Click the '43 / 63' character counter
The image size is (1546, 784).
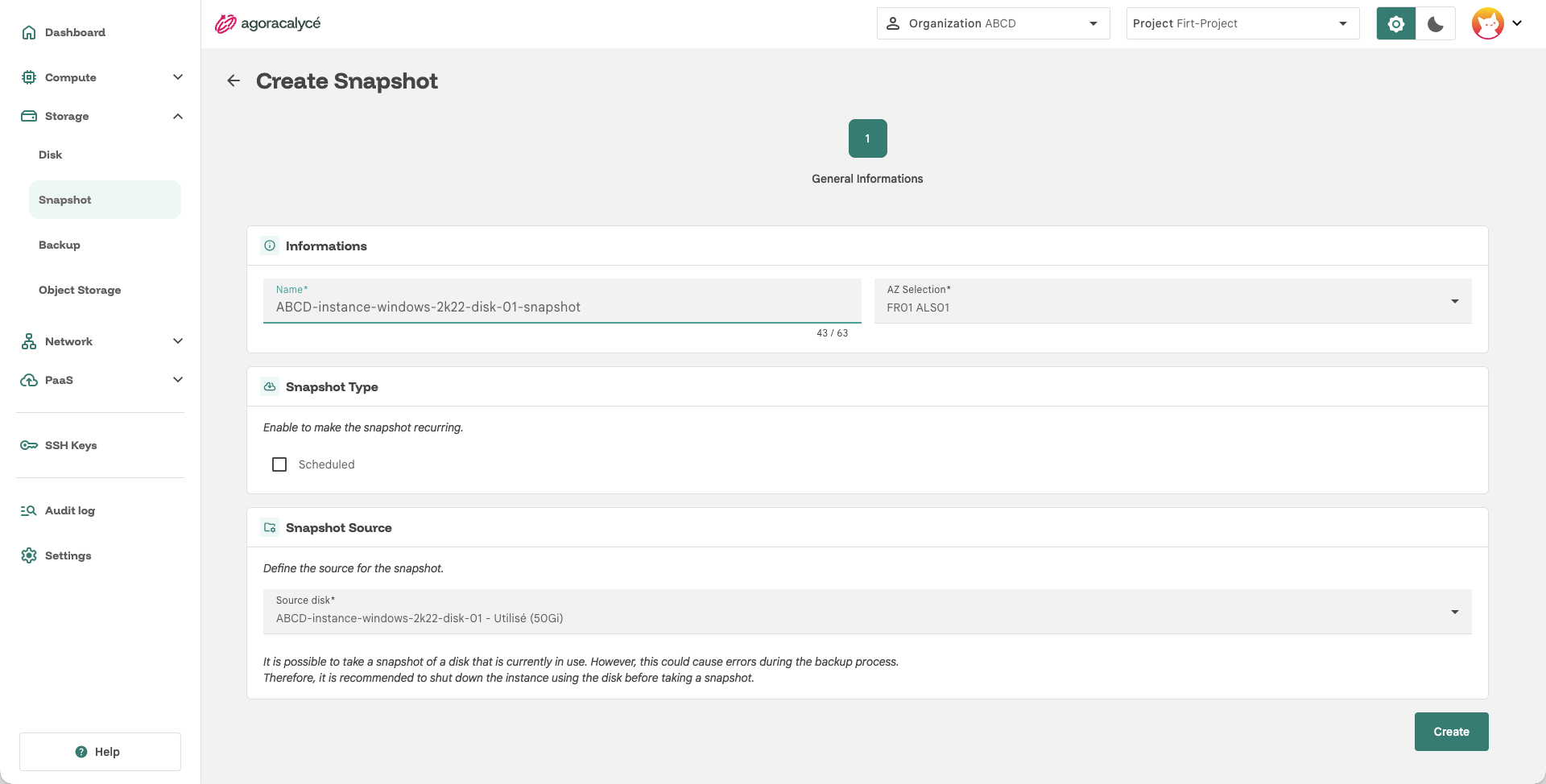(832, 333)
